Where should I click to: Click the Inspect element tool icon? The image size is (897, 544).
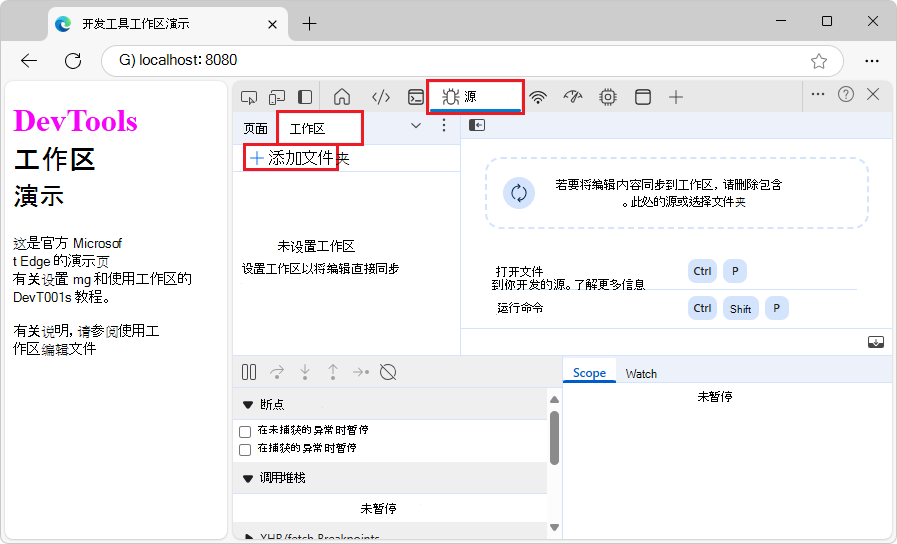coord(249,97)
